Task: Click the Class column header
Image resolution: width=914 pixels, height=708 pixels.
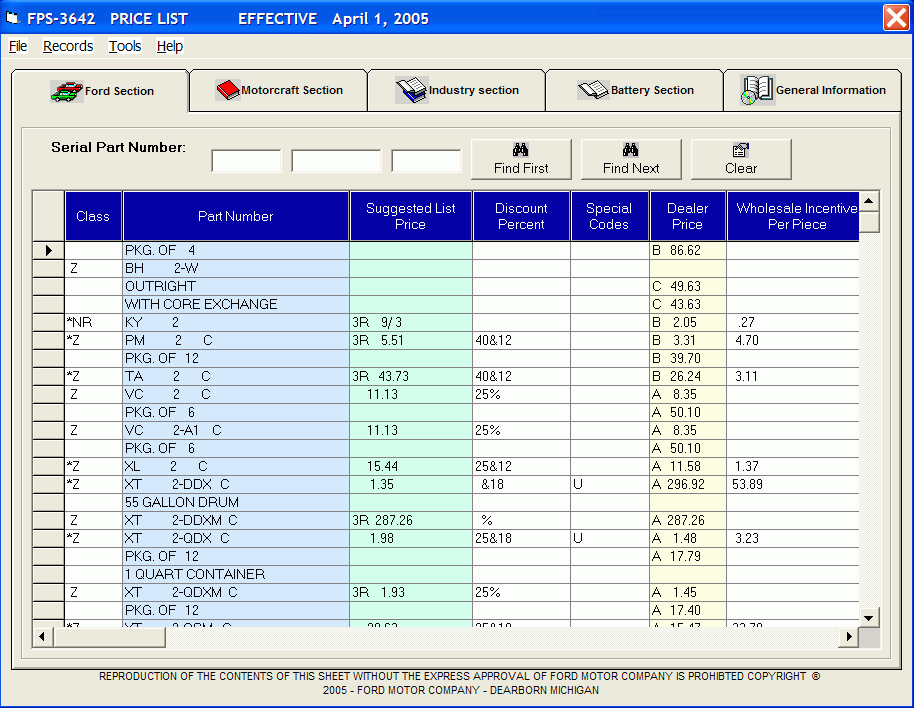Action: coord(93,216)
